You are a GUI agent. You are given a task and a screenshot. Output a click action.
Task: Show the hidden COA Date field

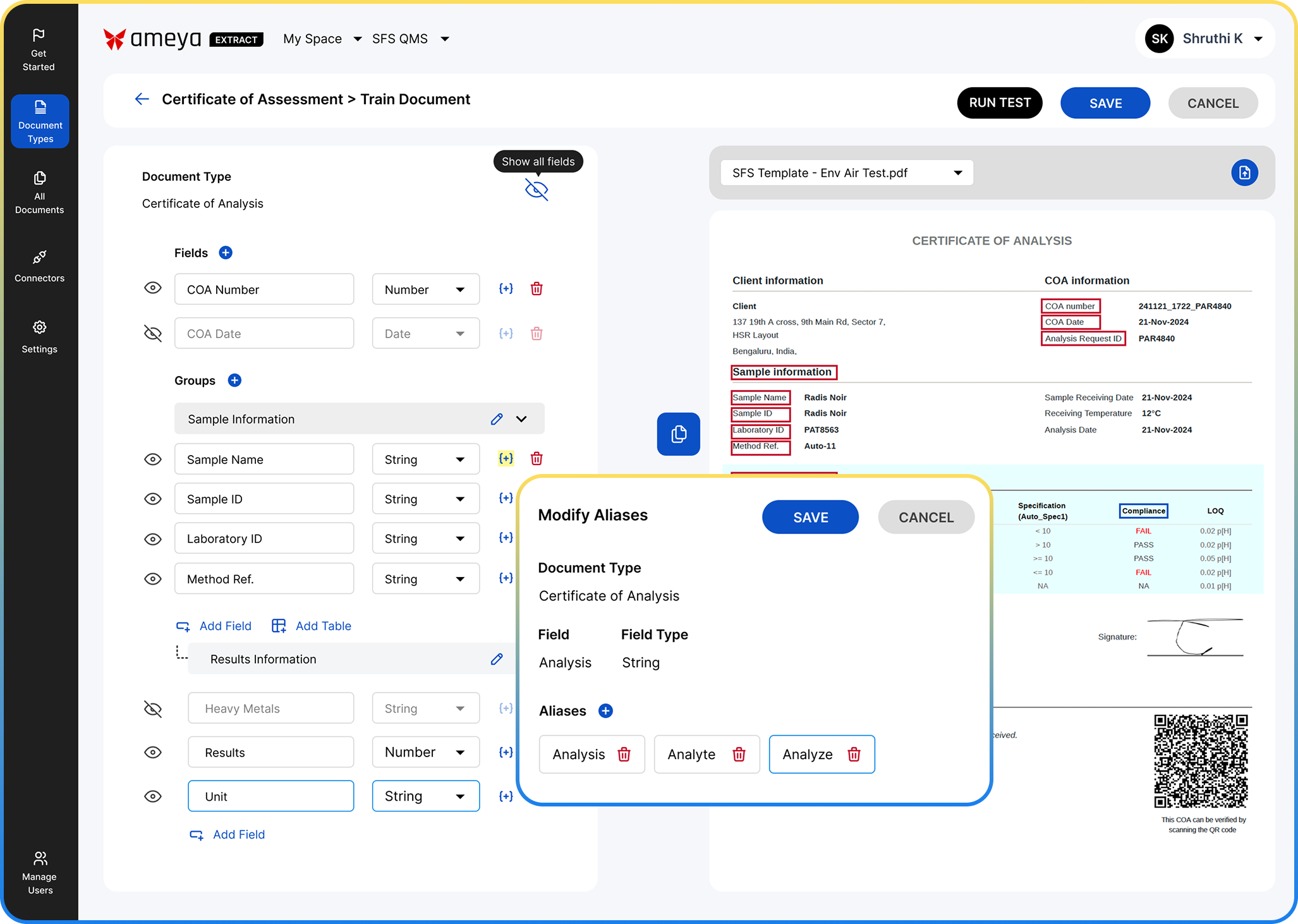click(x=153, y=333)
